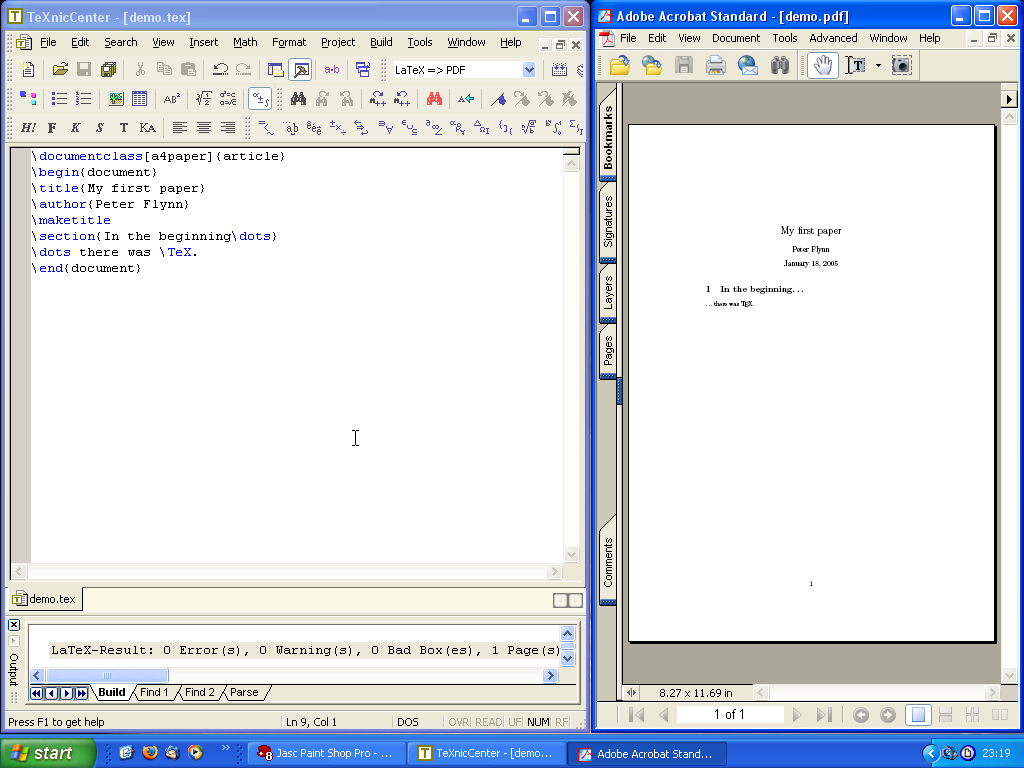
Task: Select the Hand tool in Acrobat
Action: pyautogui.click(x=823, y=66)
